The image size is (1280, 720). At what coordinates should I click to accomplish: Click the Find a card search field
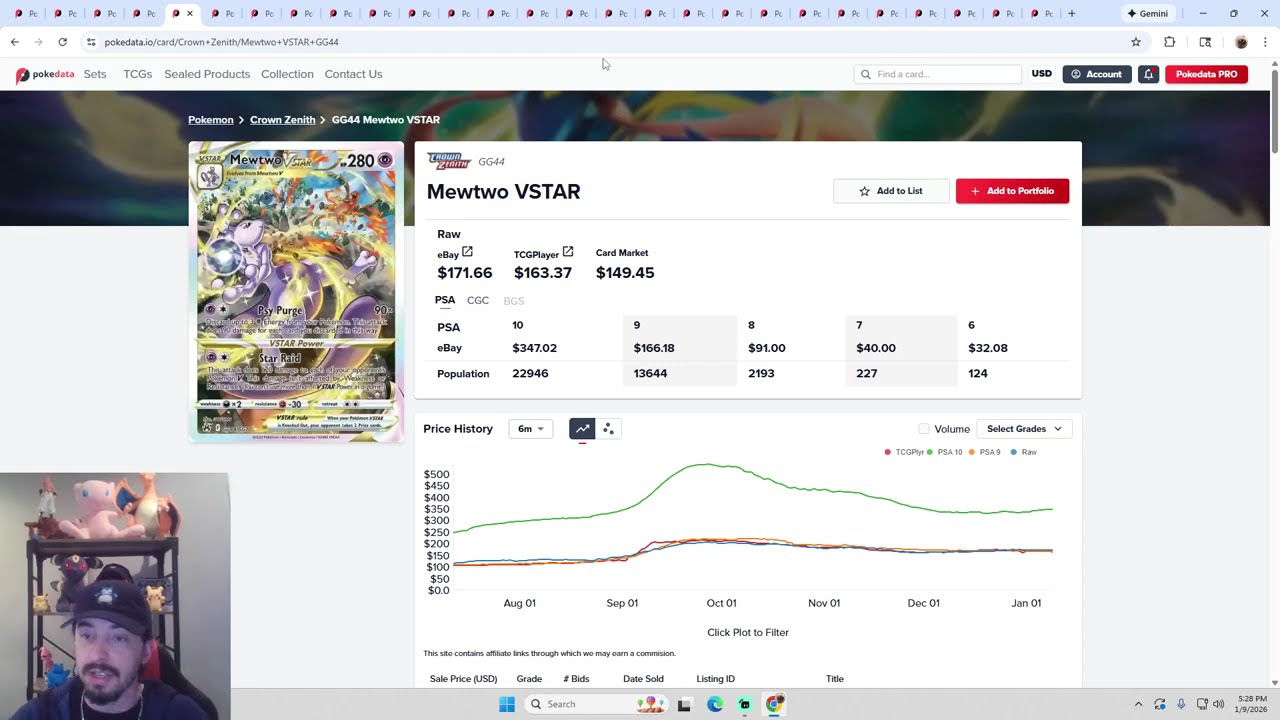pyautogui.click(x=938, y=74)
